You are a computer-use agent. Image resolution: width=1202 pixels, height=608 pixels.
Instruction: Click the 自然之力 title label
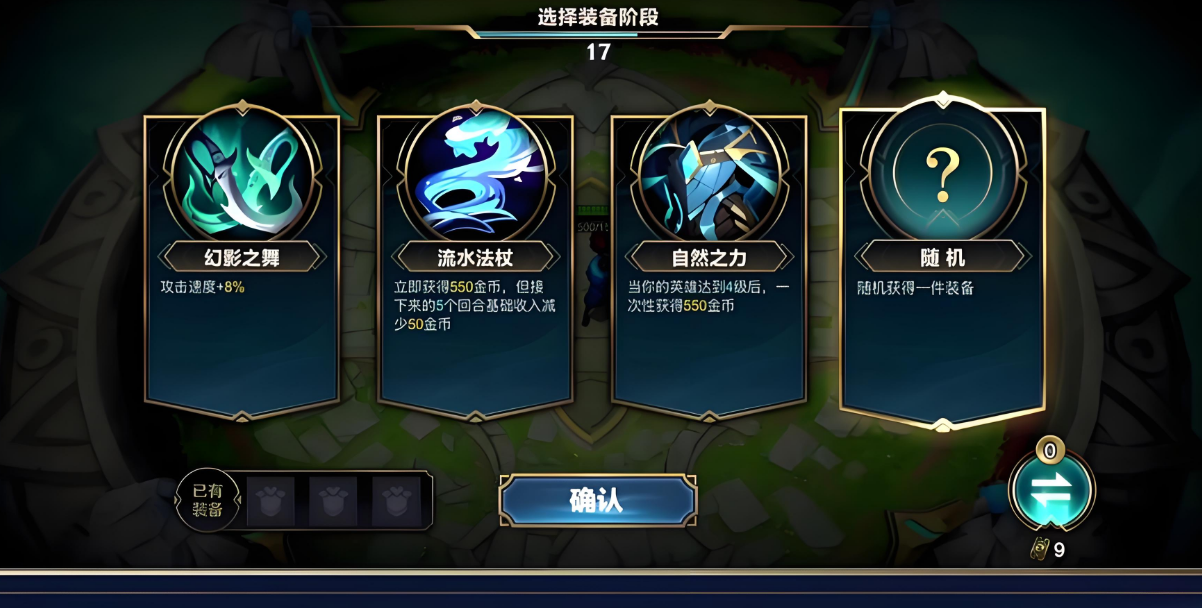709,257
